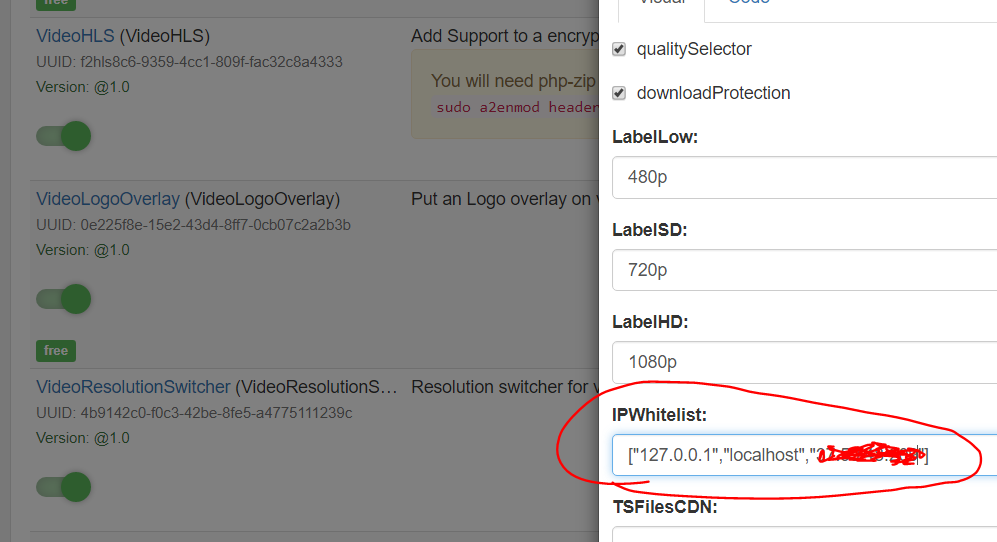
Task: Click the 'Add Support to a encryp' description
Action: tap(505, 36)
